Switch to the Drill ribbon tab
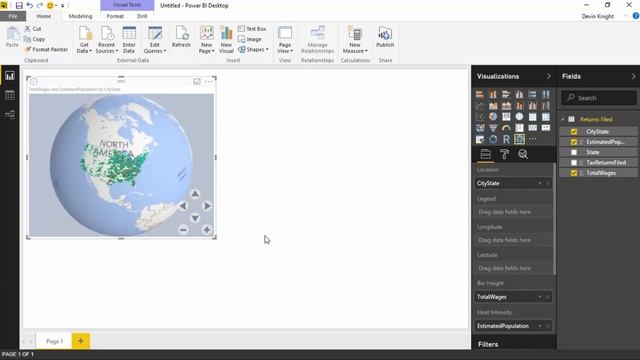Image resolution: width=640 pixels, height=360 pixels. pos(142,16)
